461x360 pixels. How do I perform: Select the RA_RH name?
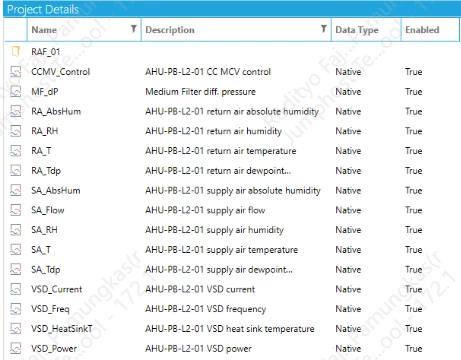(45, 131)
